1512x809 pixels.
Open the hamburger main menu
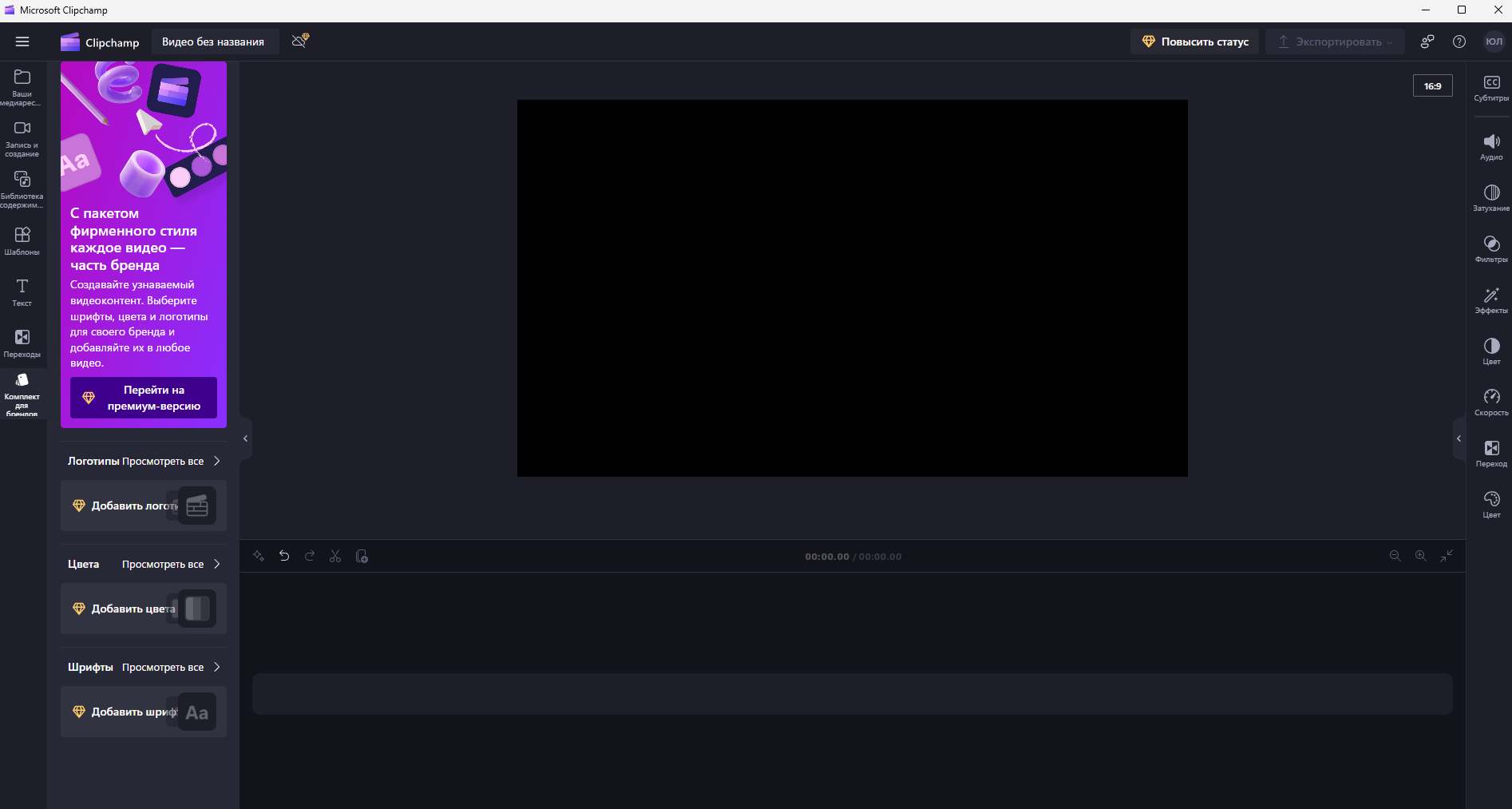click(x=22, y=42)
